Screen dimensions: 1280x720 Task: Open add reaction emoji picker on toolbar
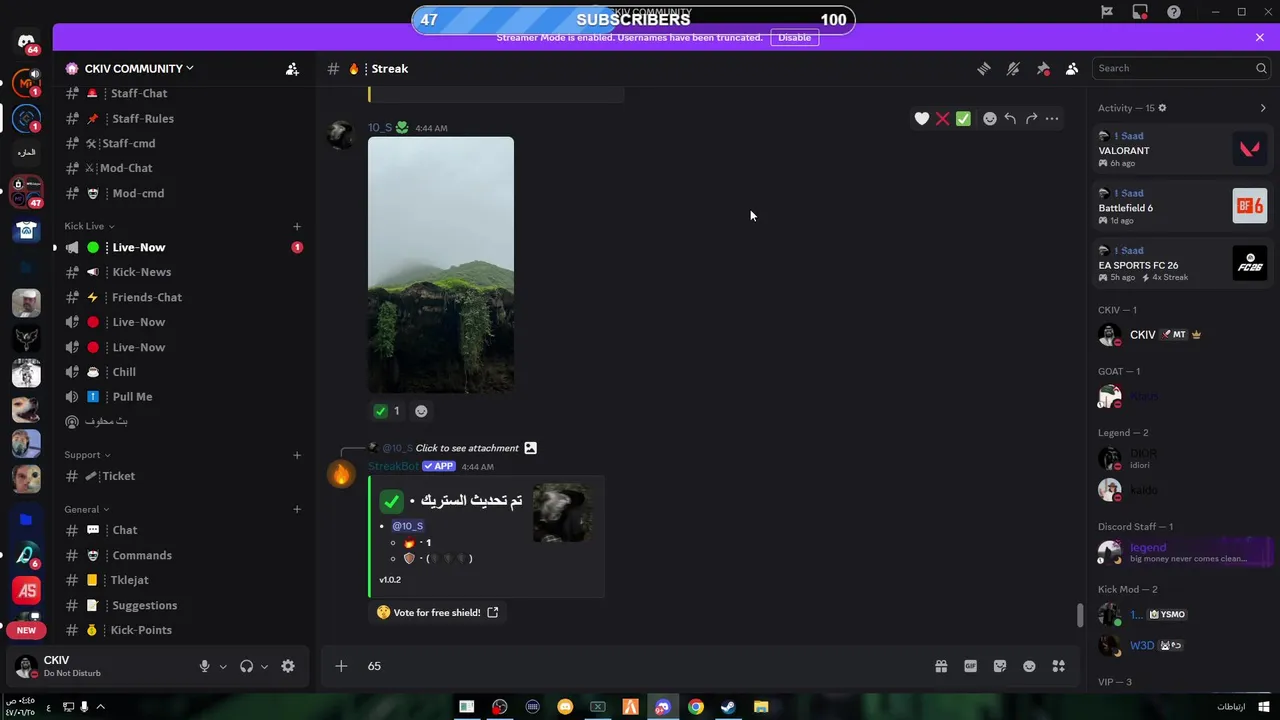(x=990, y=118)
